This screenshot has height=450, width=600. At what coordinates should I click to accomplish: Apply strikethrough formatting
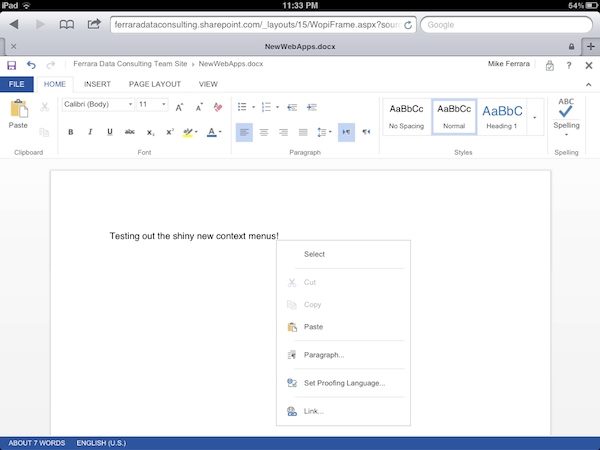(x=130, y=132)
